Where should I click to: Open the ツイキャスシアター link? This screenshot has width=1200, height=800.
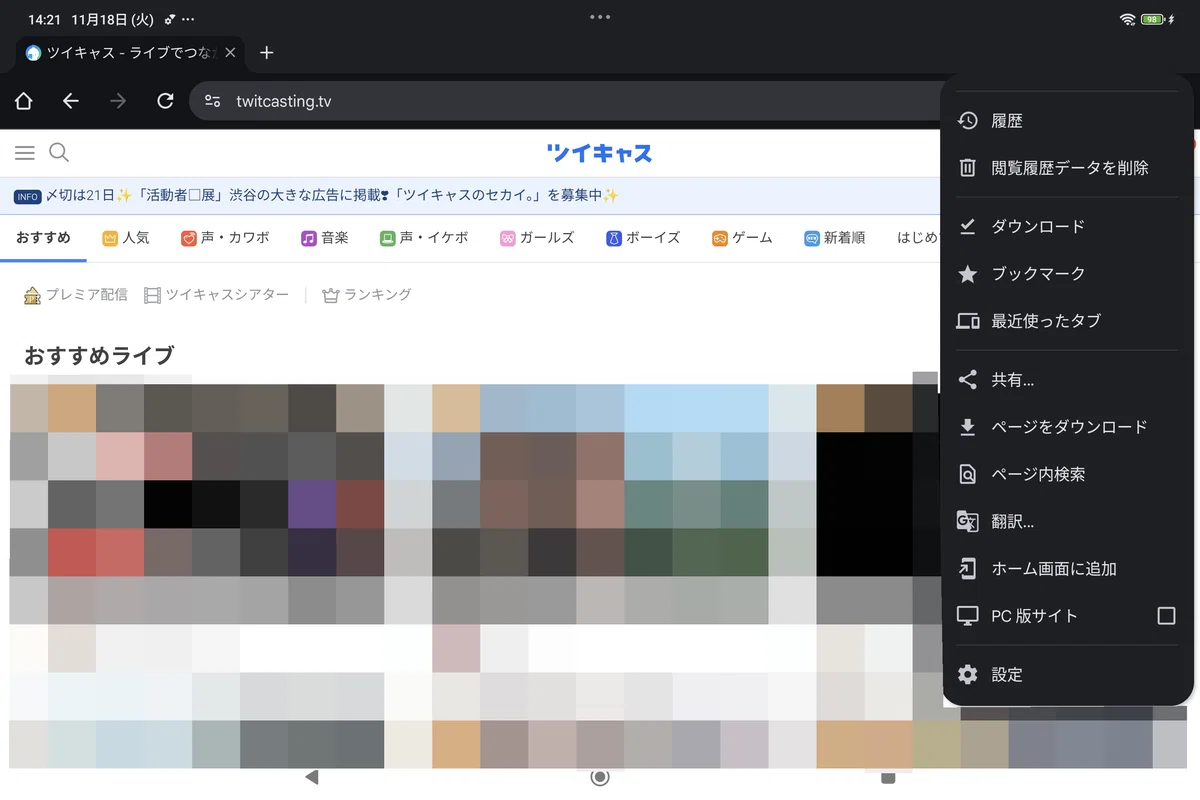tap(216, 295)
